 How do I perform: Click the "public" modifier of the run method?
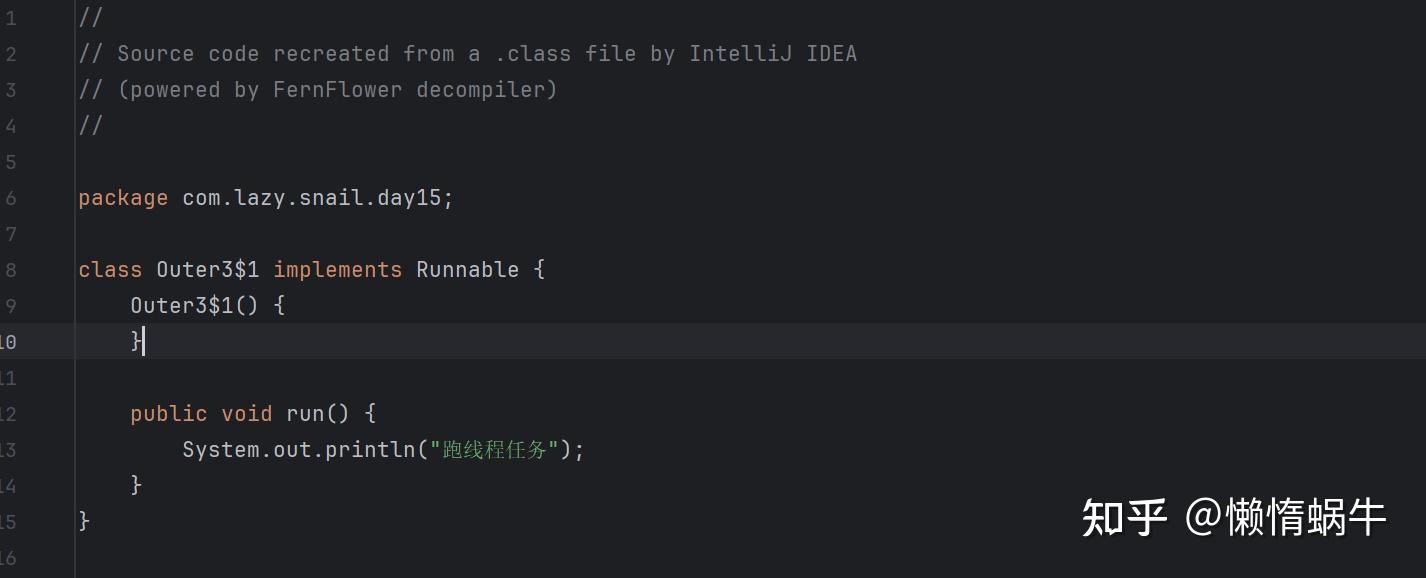click(168, 414)
